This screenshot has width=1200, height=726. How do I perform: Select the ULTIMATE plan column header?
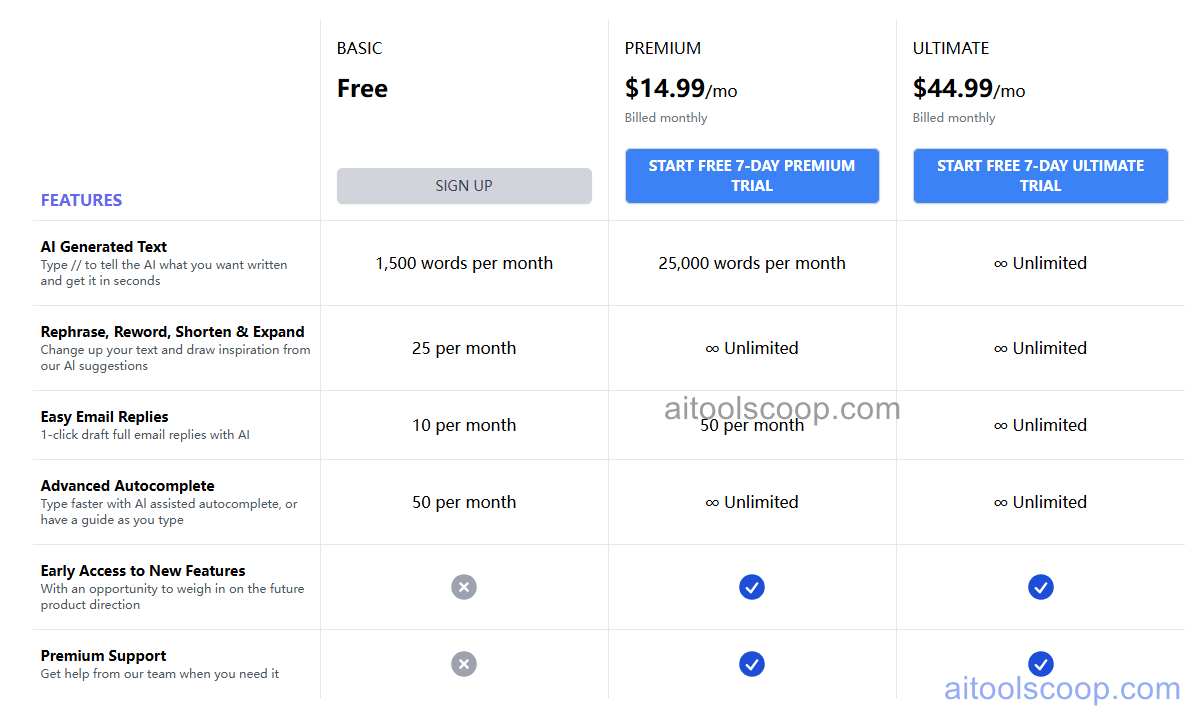[x=950, y=47]
